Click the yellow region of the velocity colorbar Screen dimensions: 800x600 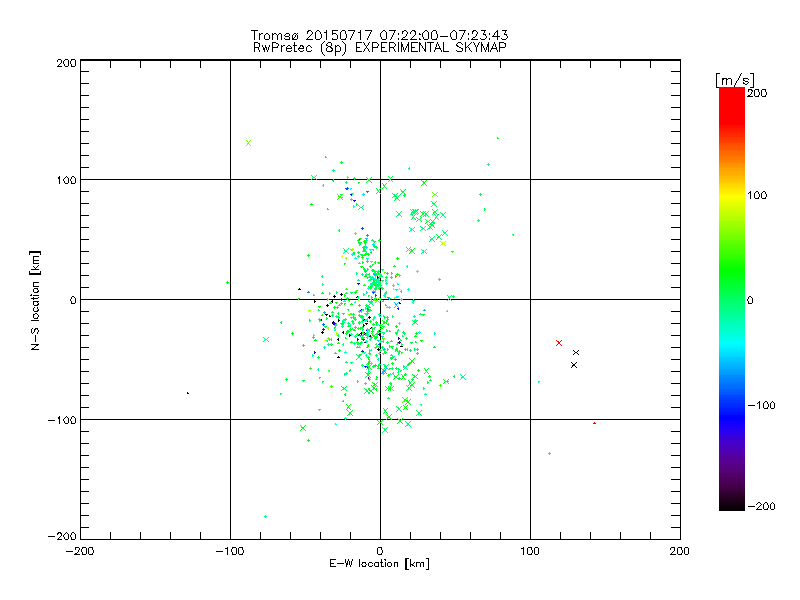(732, 196)
